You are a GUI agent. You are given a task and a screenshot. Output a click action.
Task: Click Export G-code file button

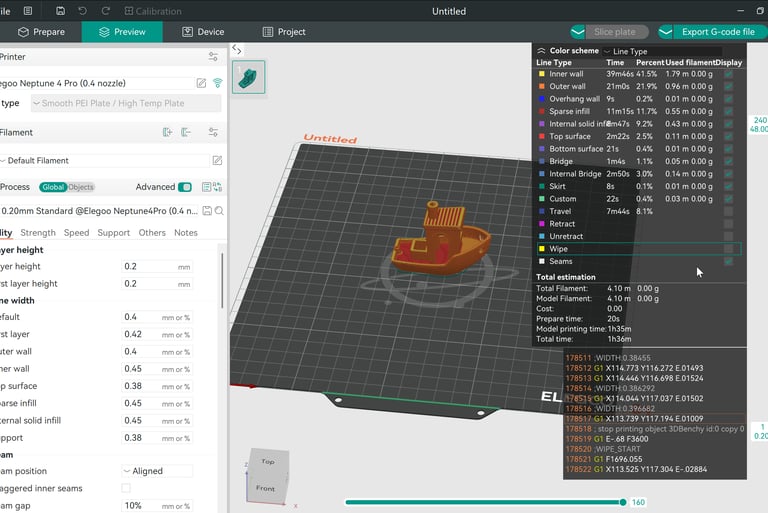718,32
